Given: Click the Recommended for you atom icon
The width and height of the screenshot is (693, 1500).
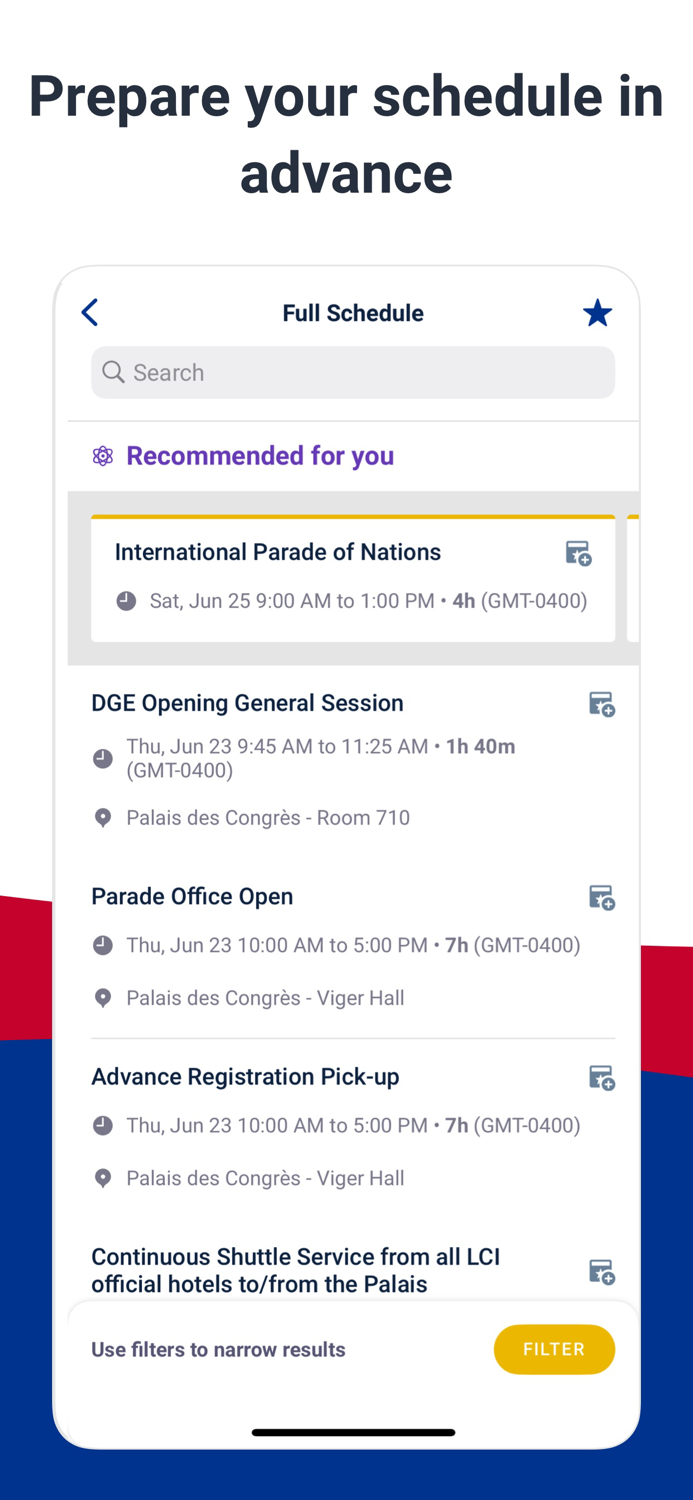Looking at the screenshot, I should click(x=102, y=456).
